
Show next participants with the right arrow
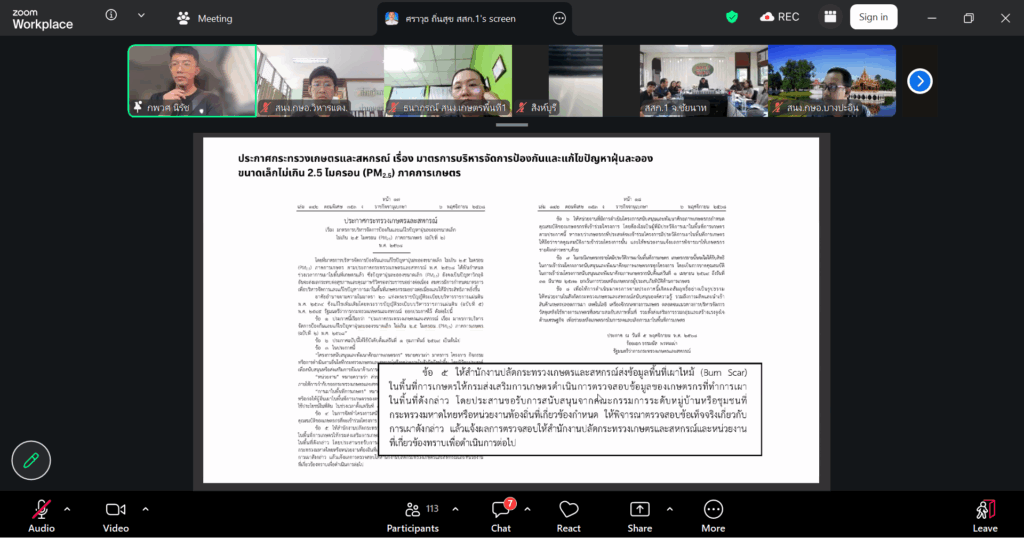pos(919,81)
